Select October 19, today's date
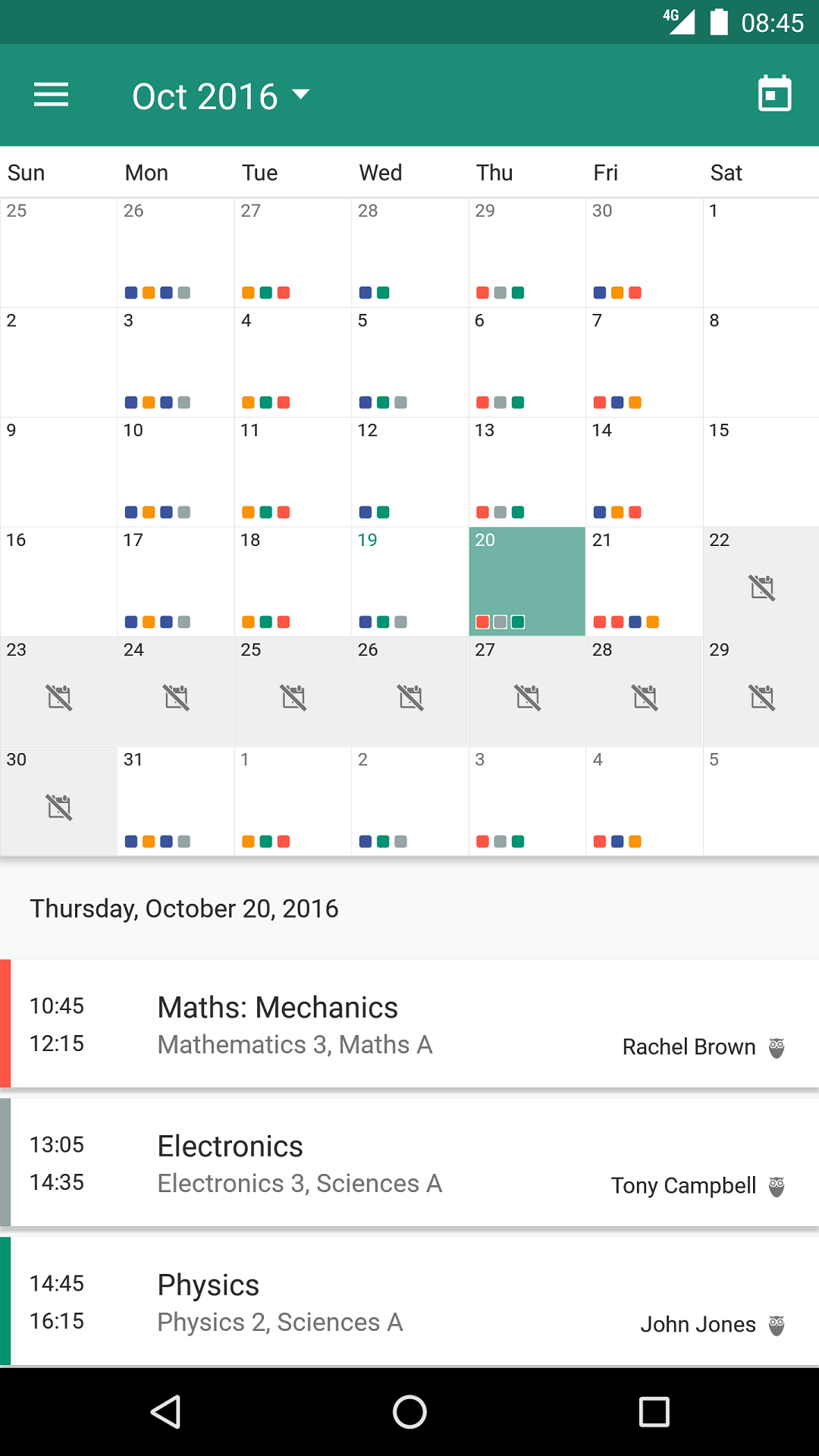This screenshot has width=819, height=1456. pyautogui.click(x=409, y=581)
